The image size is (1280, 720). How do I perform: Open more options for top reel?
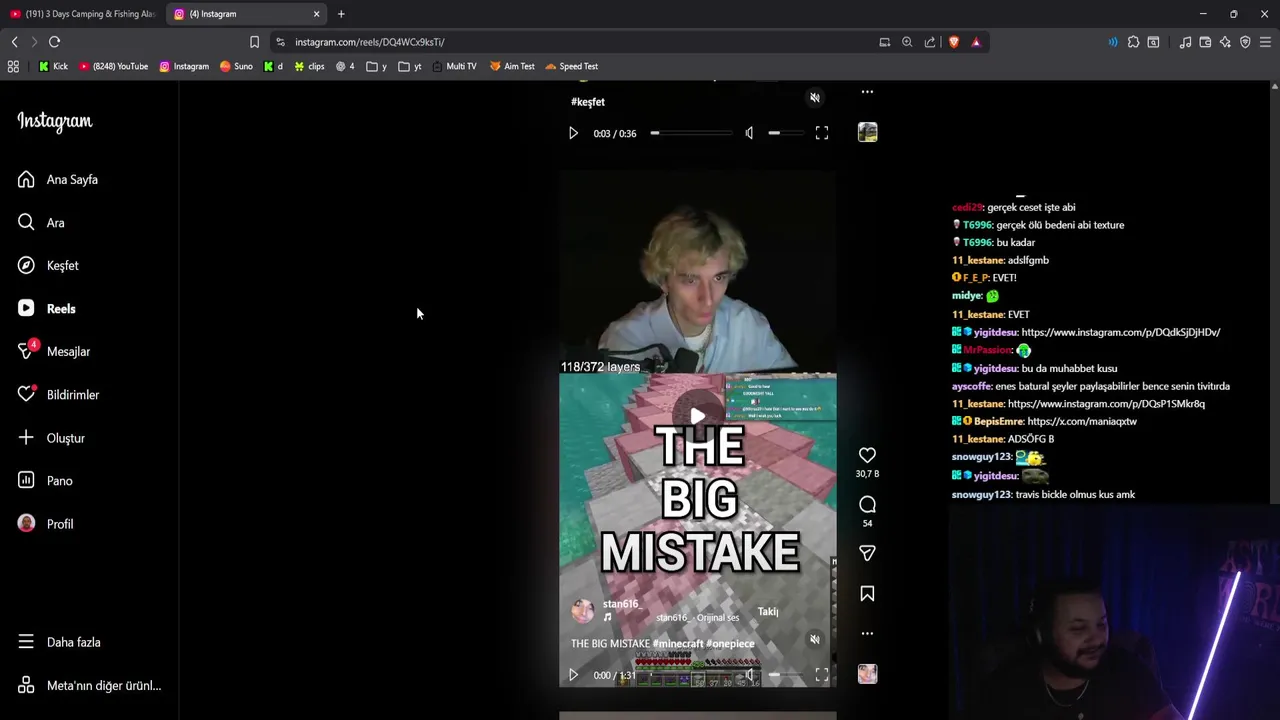coord(867,92)
